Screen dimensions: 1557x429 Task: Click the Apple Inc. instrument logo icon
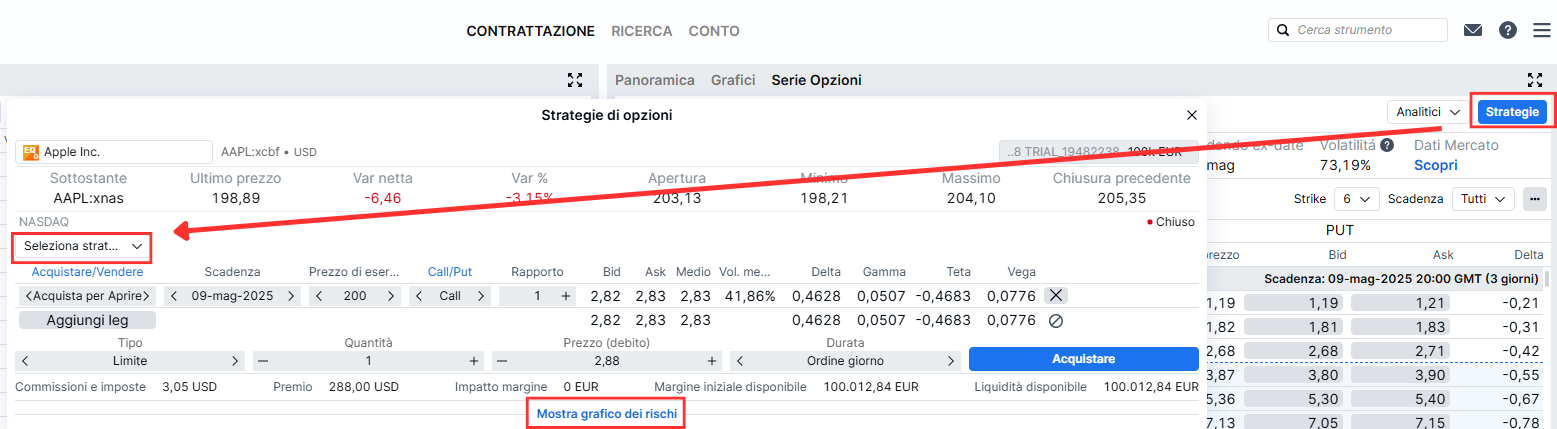tap(31, 152)
